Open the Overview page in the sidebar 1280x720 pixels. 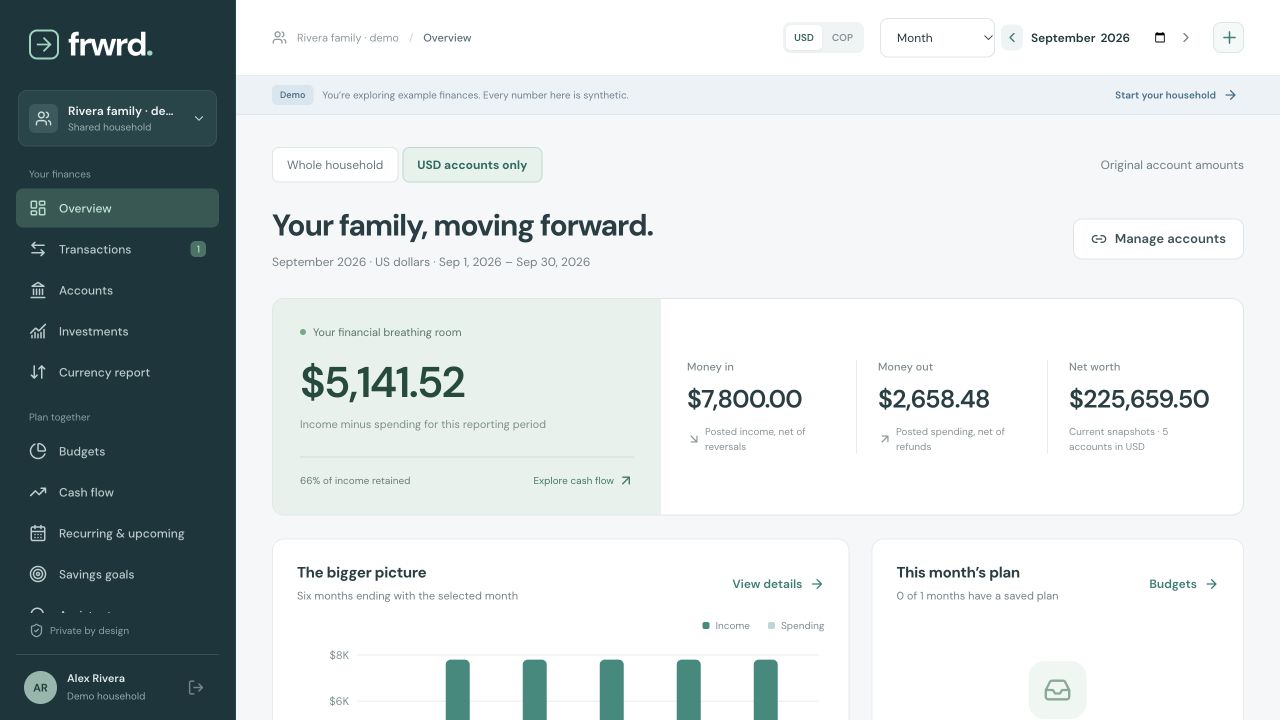point(117,208)
